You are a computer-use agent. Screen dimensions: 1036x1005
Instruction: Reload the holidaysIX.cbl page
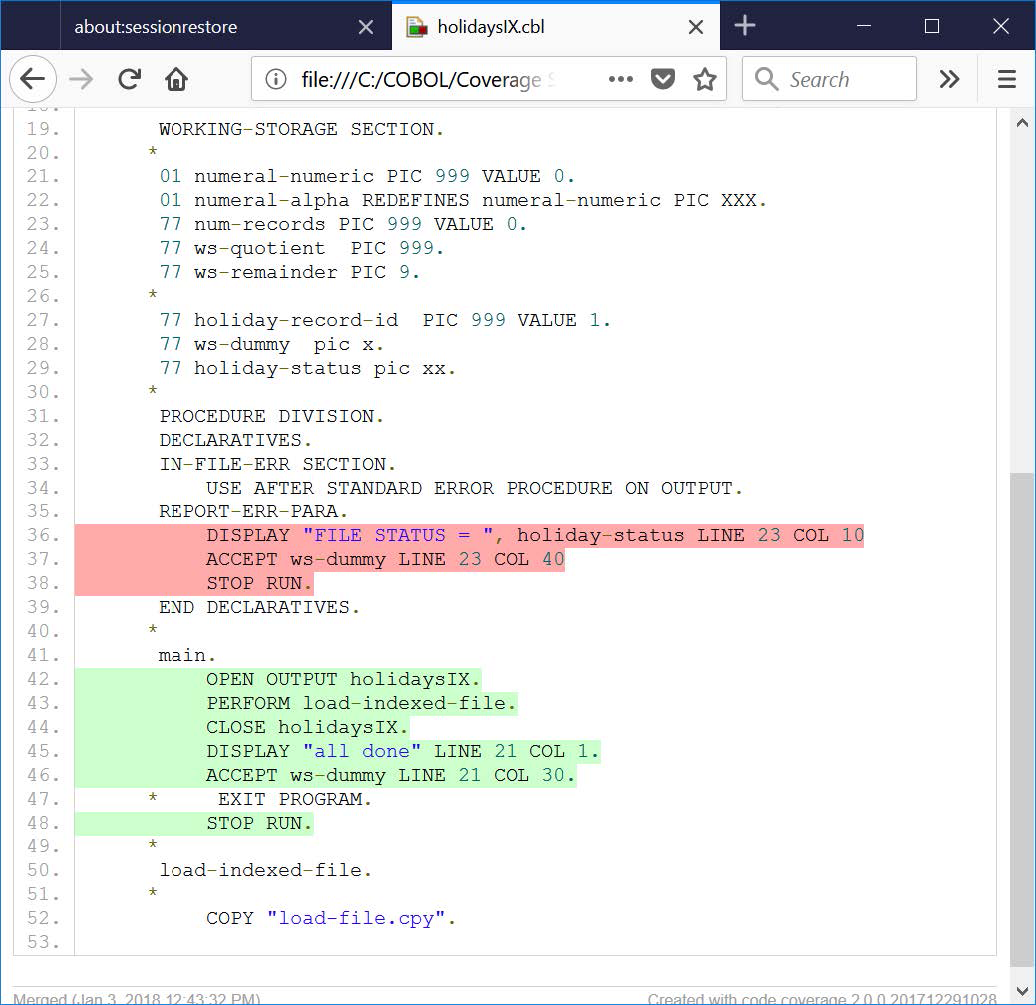[129, 79]
